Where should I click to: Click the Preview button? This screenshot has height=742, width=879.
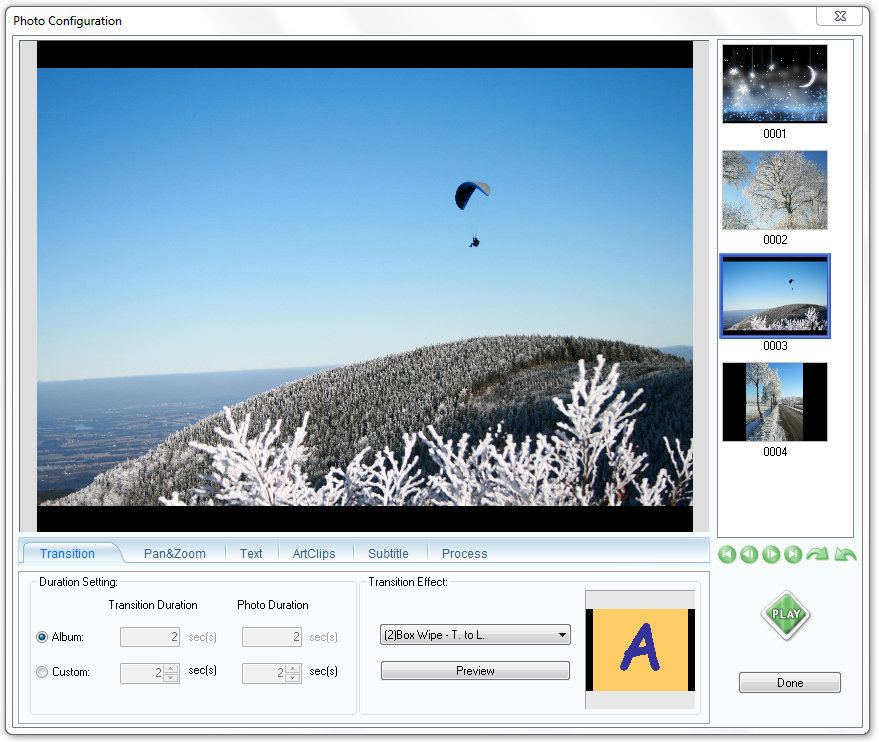point(475,671)
